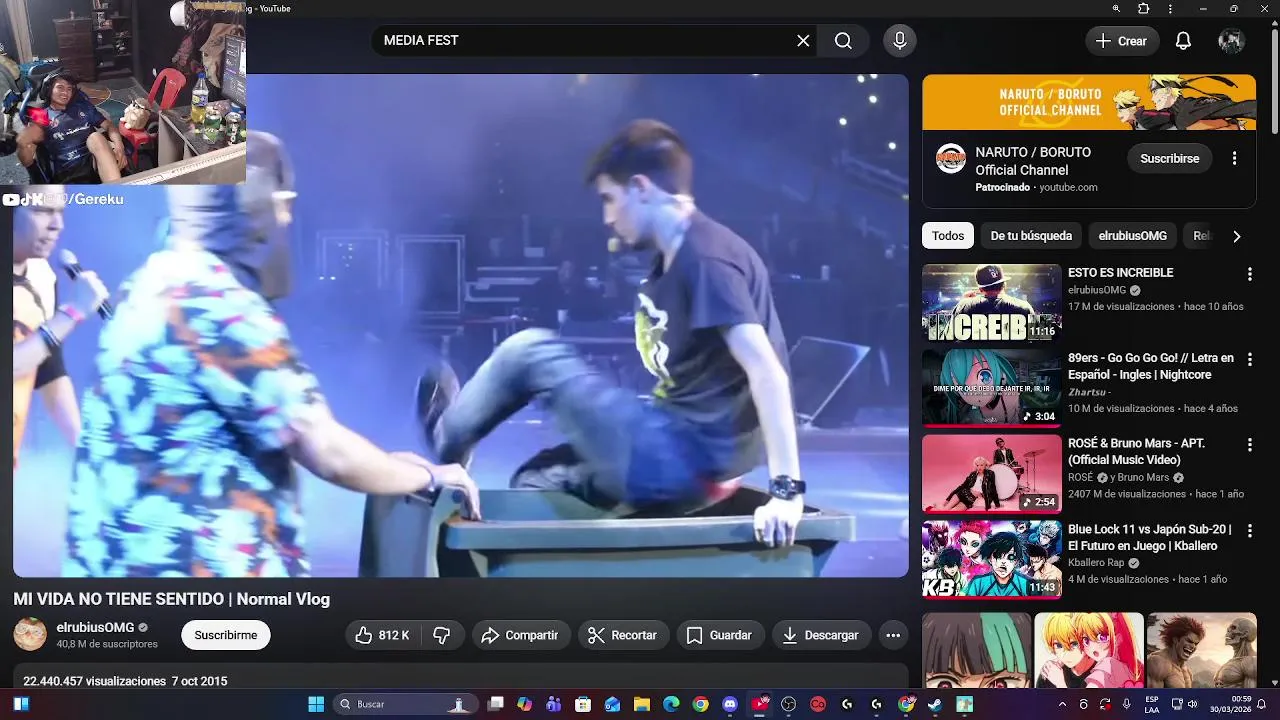
Task: Open Google Chrome from the taskbar
Action: pyautogui.click(x=701, y=704)
